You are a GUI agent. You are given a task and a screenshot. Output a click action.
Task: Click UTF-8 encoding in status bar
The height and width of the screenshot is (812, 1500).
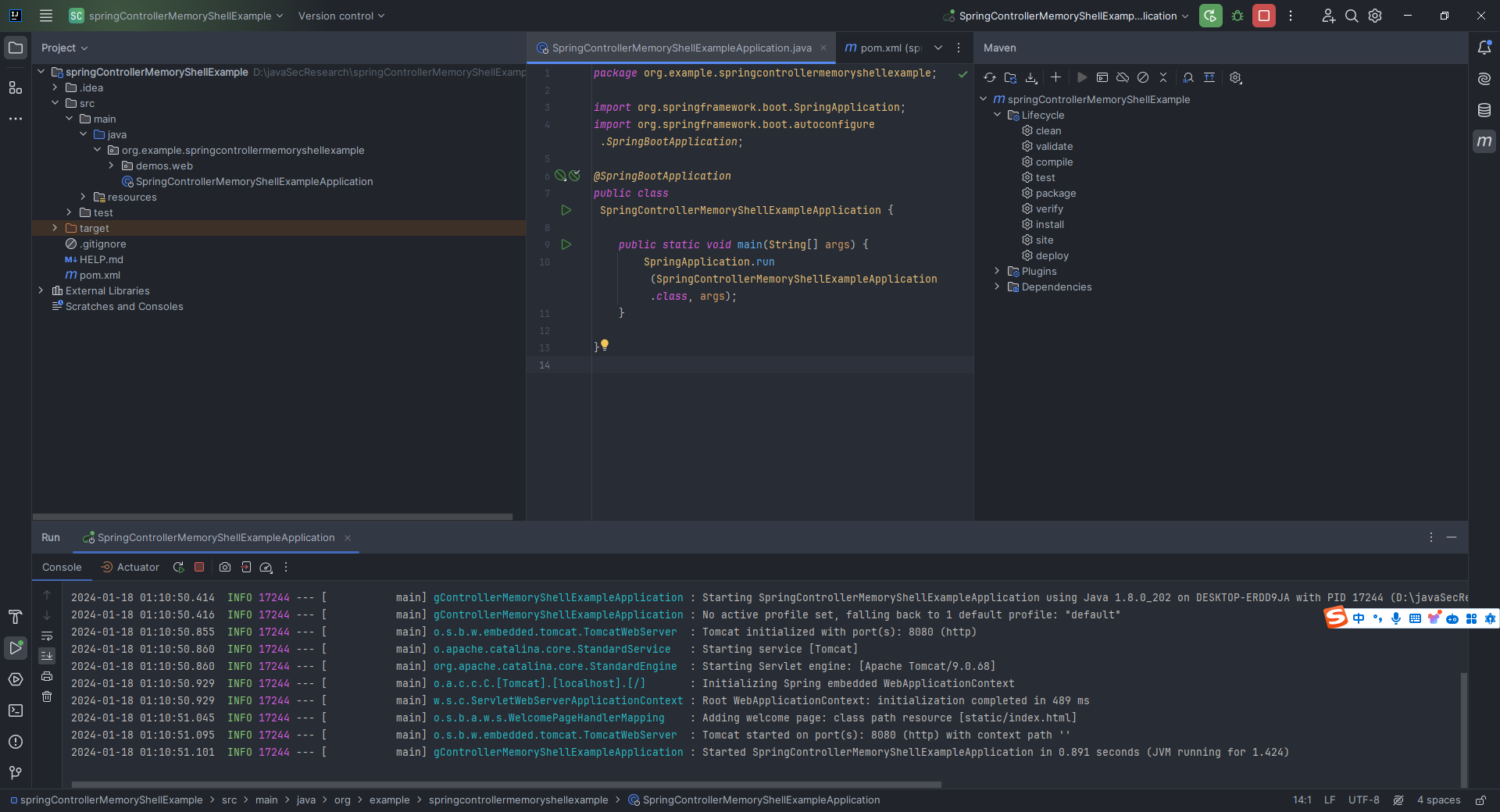pos(1363,800)
